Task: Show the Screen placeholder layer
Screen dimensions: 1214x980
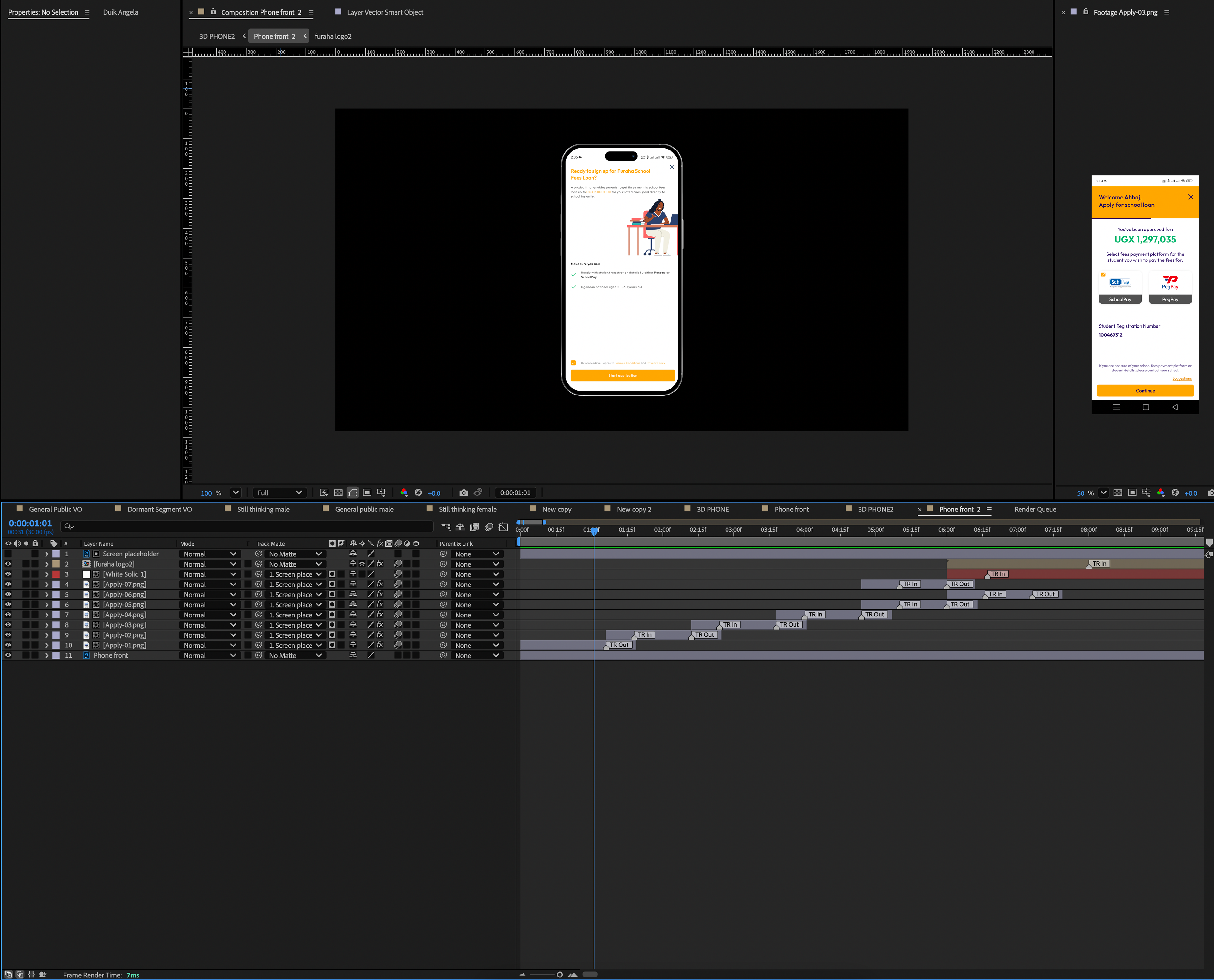Action: coord(8,554)
